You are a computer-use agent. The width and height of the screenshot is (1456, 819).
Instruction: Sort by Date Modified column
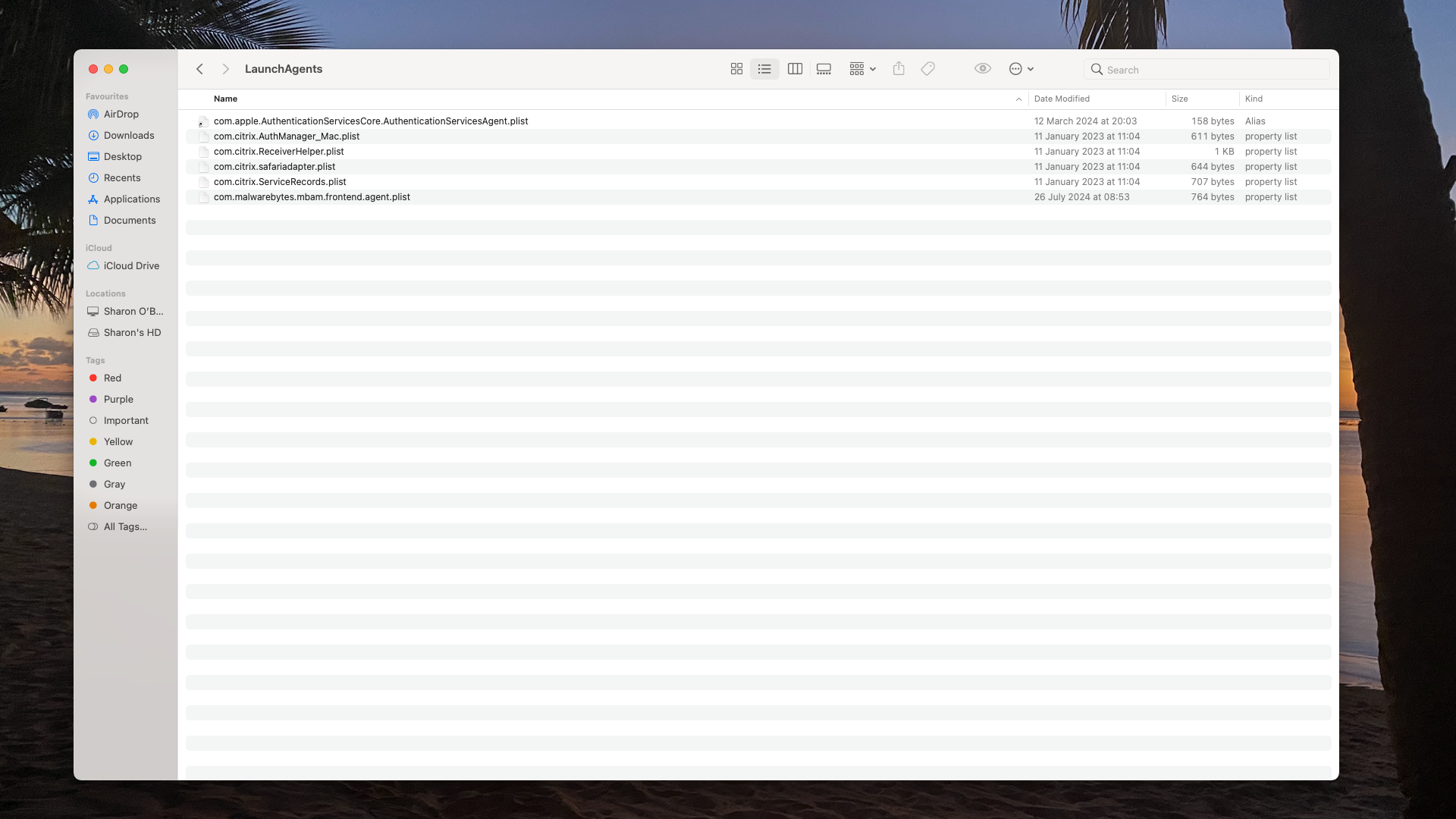coord(1062,99)
